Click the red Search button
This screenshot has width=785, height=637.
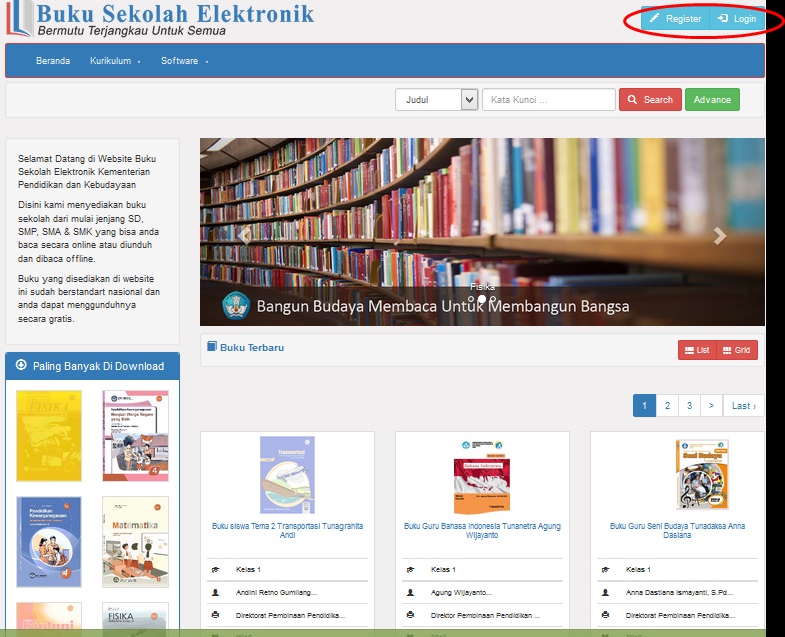(x=650, y=100)
